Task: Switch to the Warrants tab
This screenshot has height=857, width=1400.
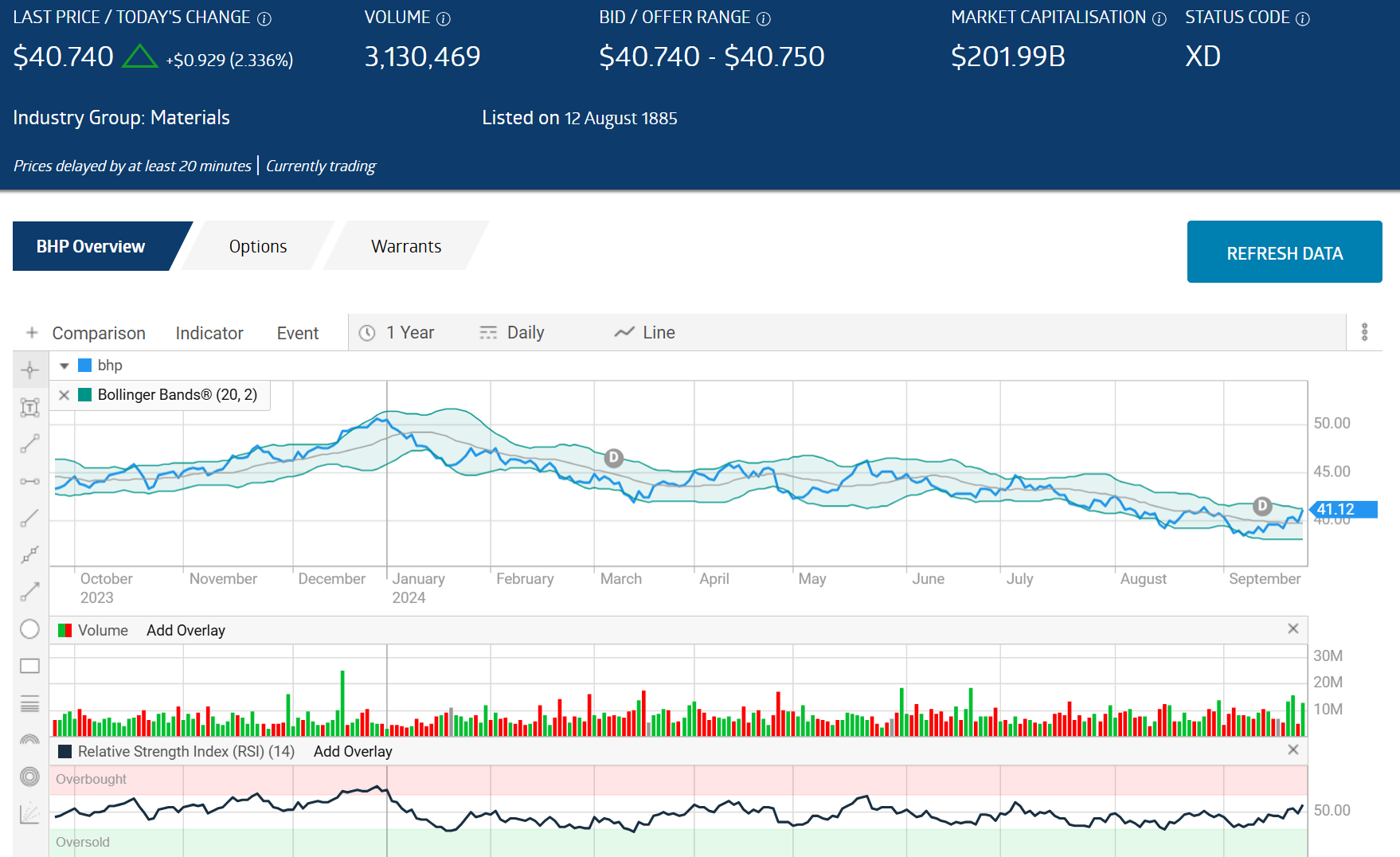Action: click(406, 246)
